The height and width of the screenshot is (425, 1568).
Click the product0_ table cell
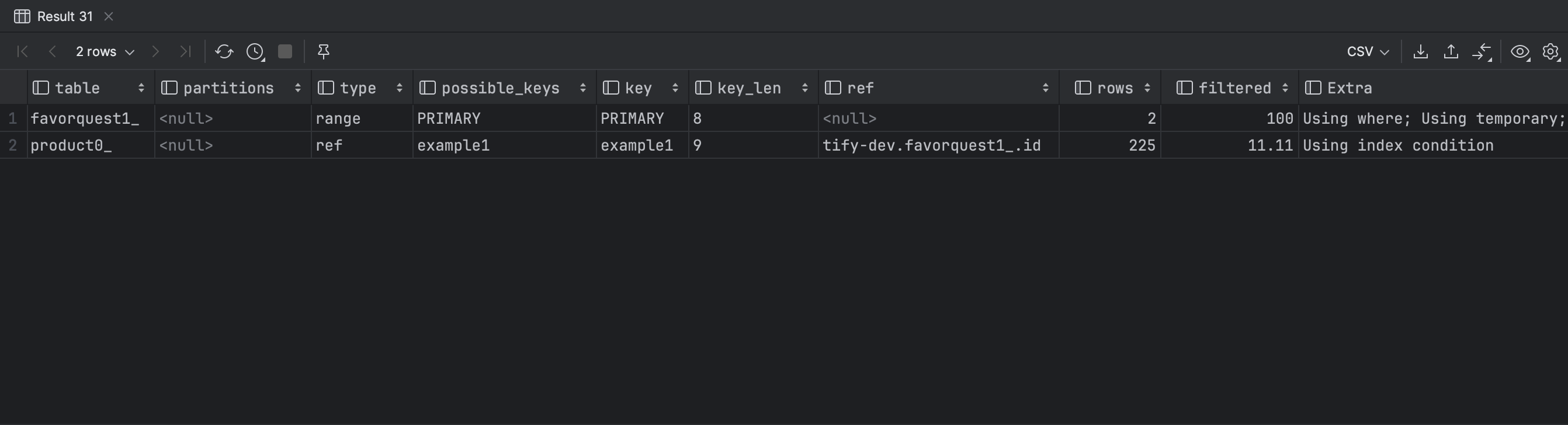(x=91, y=145)
